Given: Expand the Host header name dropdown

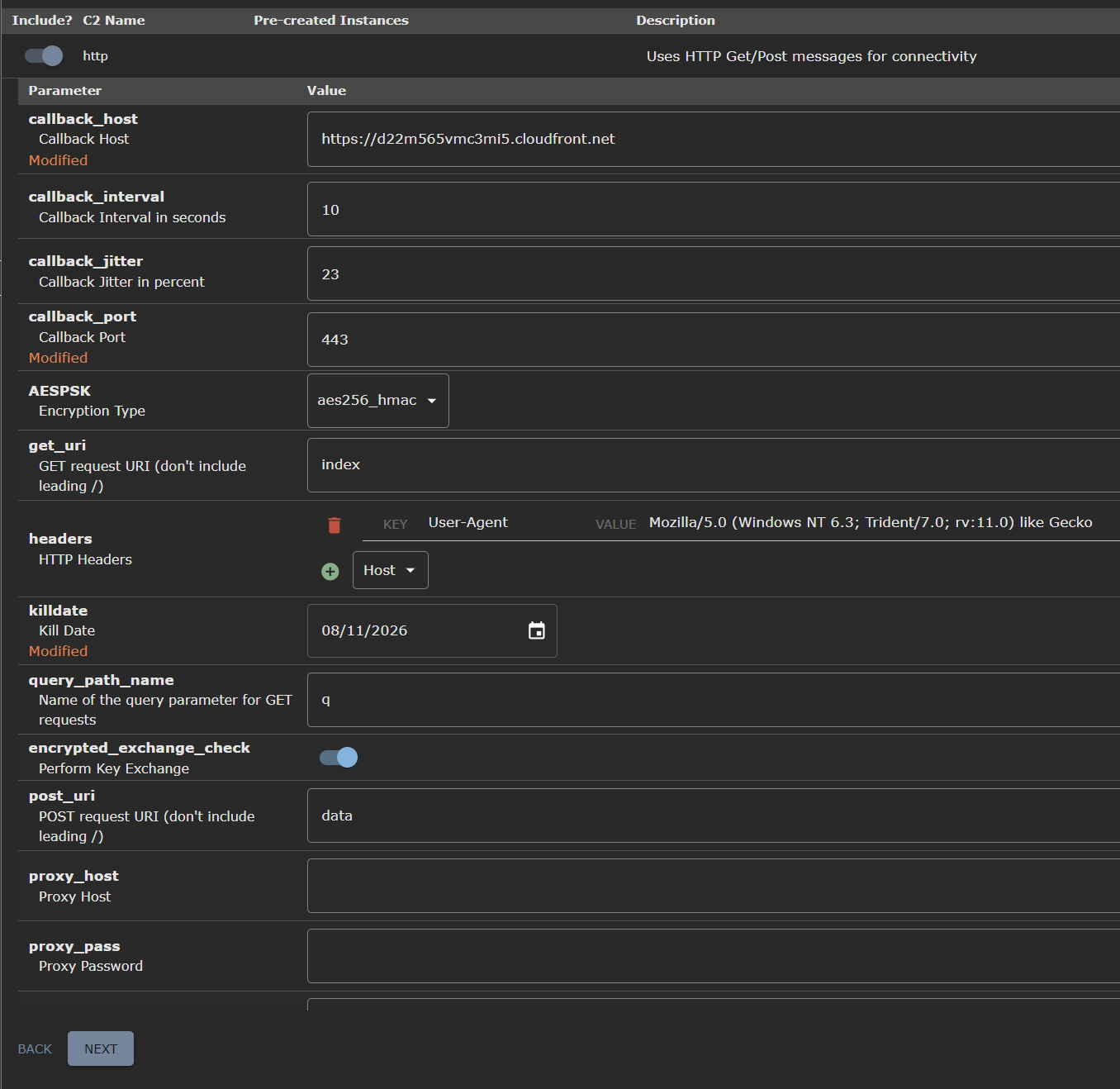Looking at the screenshot, I should 390,571.
